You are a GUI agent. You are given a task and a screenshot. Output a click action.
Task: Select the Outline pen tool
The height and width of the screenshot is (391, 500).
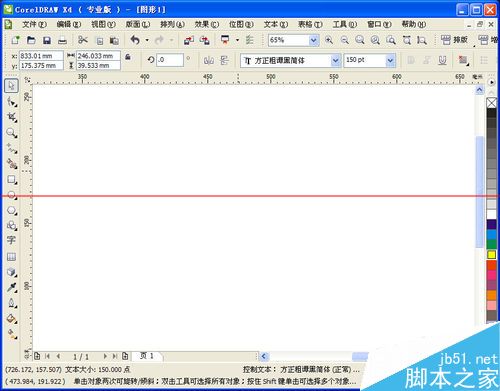[11, 303]
